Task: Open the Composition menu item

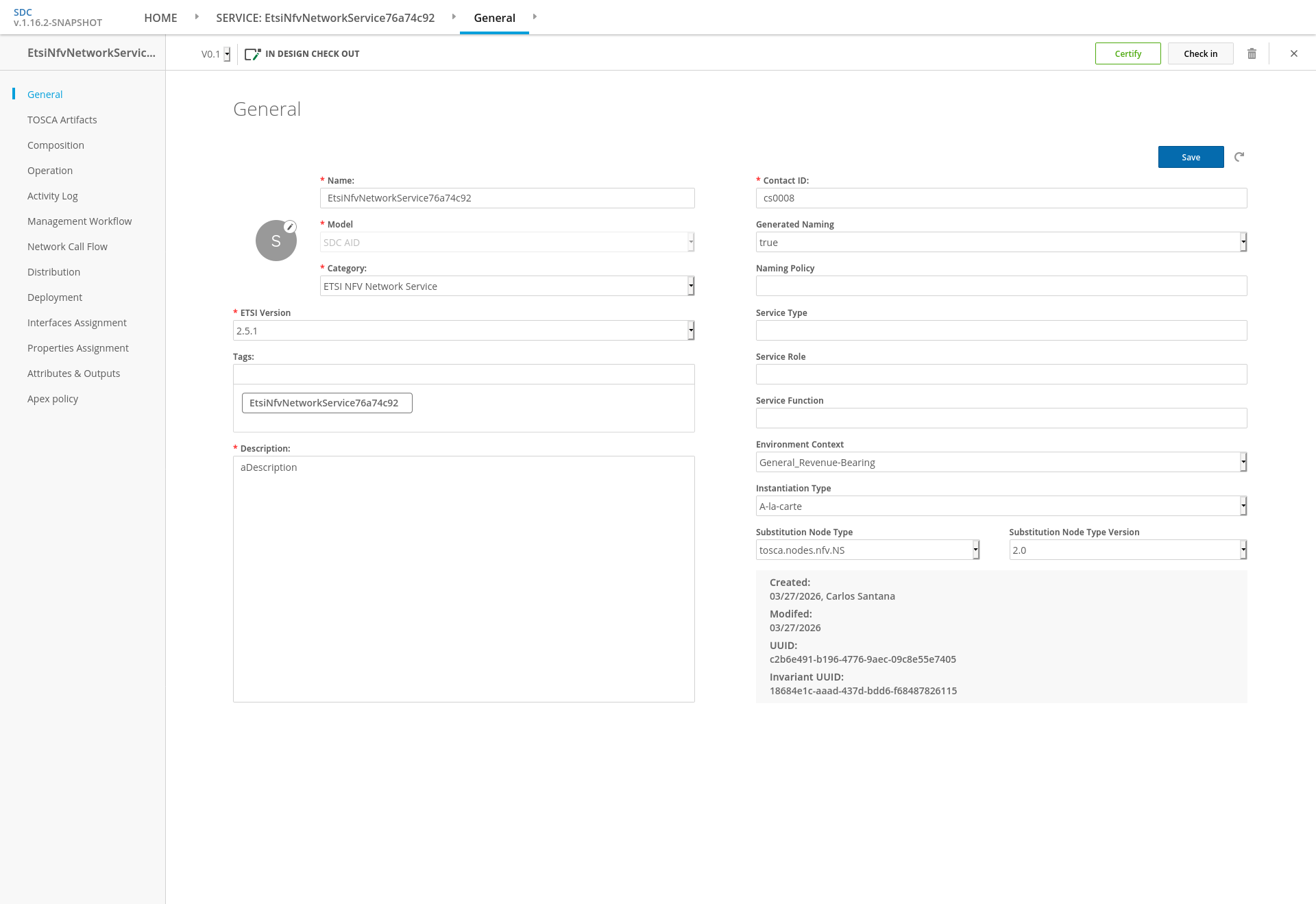Action: click(56, 145)
